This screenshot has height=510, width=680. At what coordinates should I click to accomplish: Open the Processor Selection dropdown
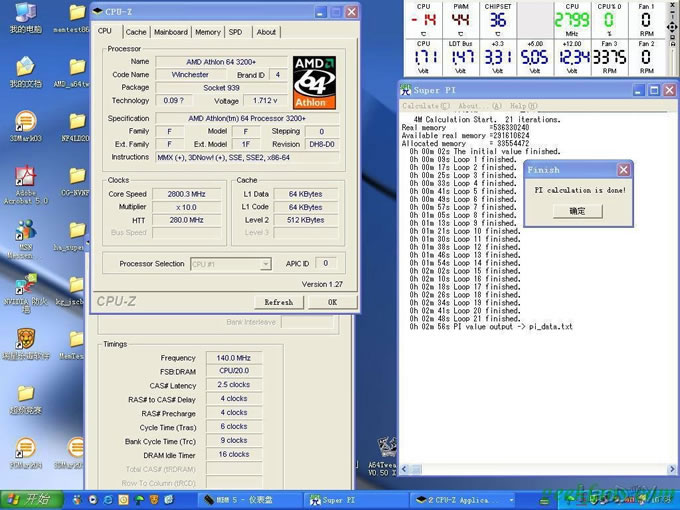click(x=265, y=264)
